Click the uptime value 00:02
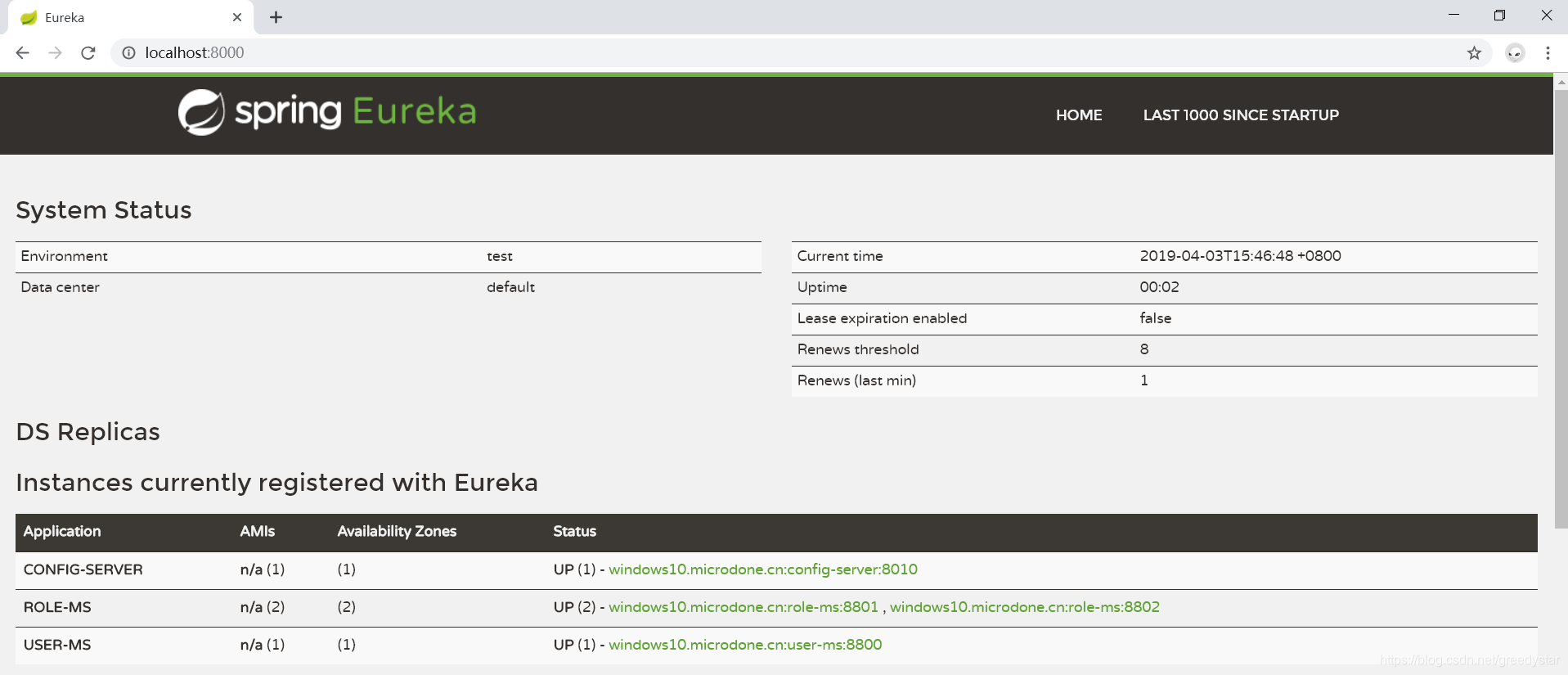The width and height of the screenshot is (1568, 675). click(x=1159, y=287)
